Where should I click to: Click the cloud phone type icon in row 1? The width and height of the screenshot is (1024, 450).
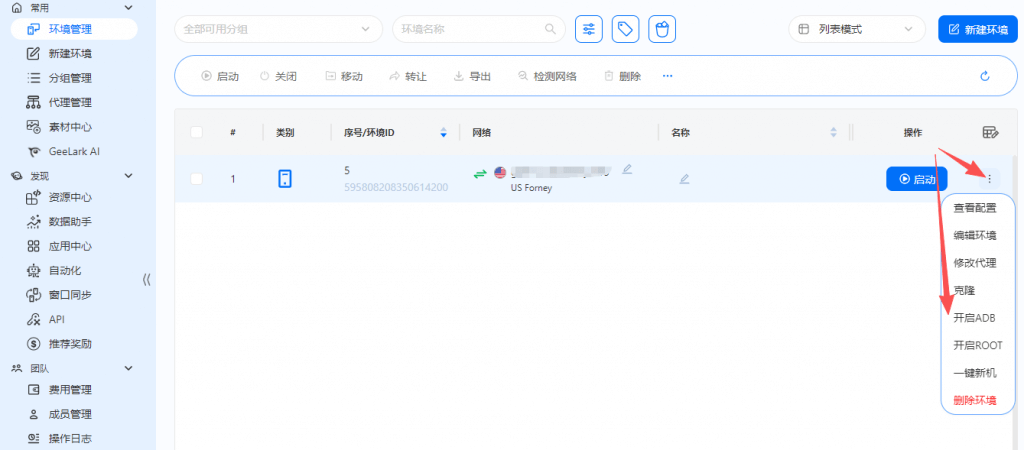pos(285,179)
